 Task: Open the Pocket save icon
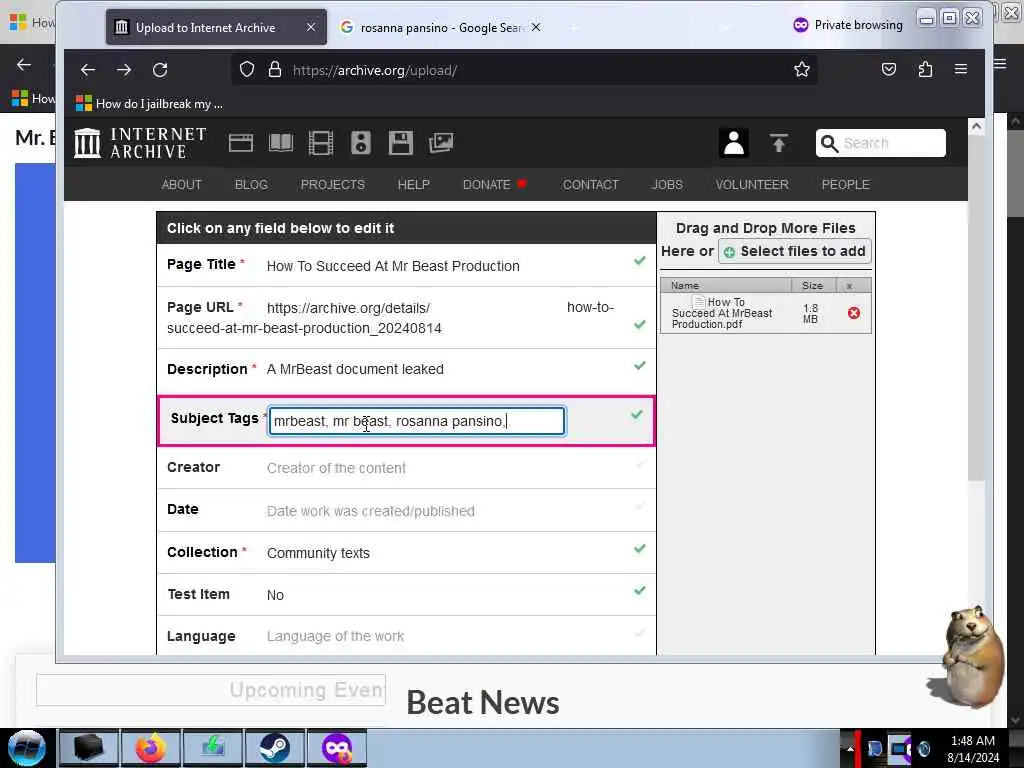coord(889,69)
